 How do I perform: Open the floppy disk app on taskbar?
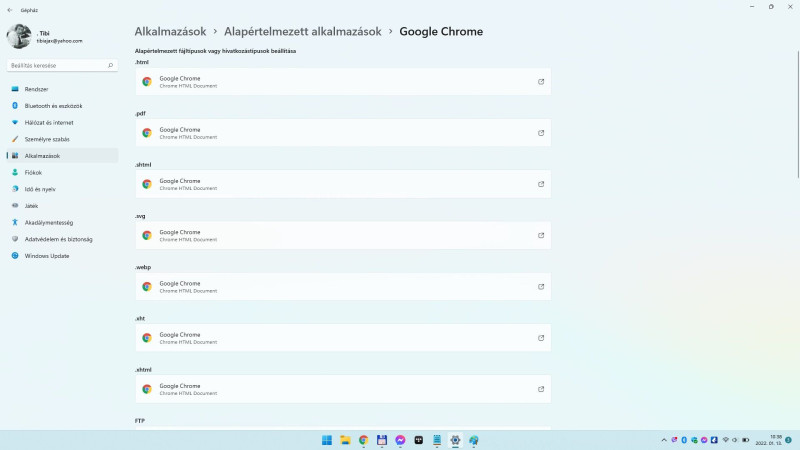pos(382,440)
